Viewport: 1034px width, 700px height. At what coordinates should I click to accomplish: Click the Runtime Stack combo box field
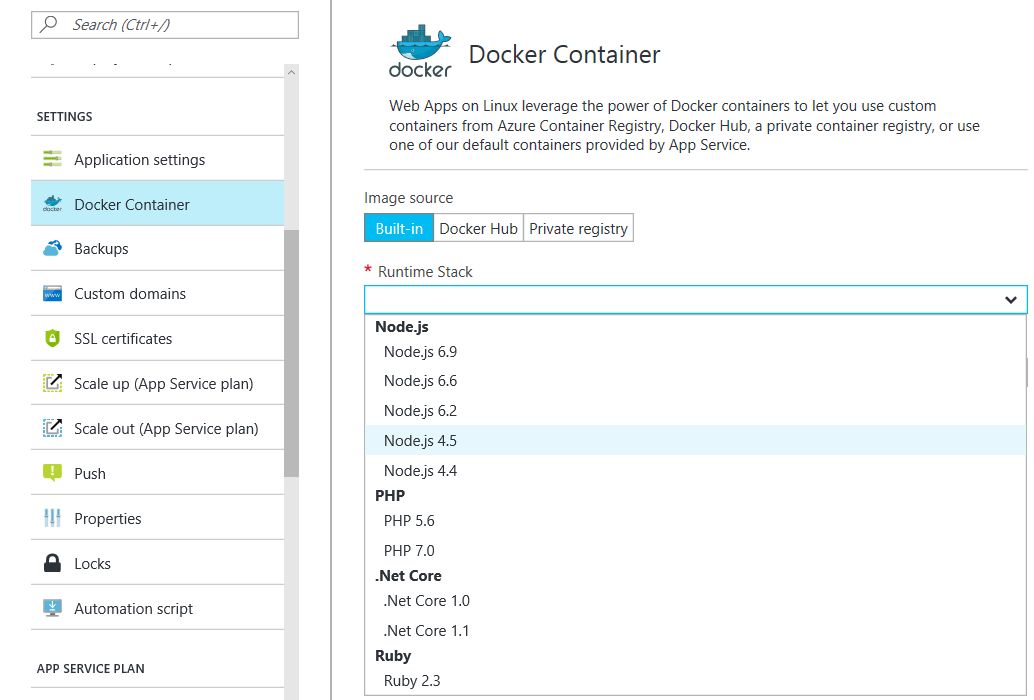(x=696, y=300)
